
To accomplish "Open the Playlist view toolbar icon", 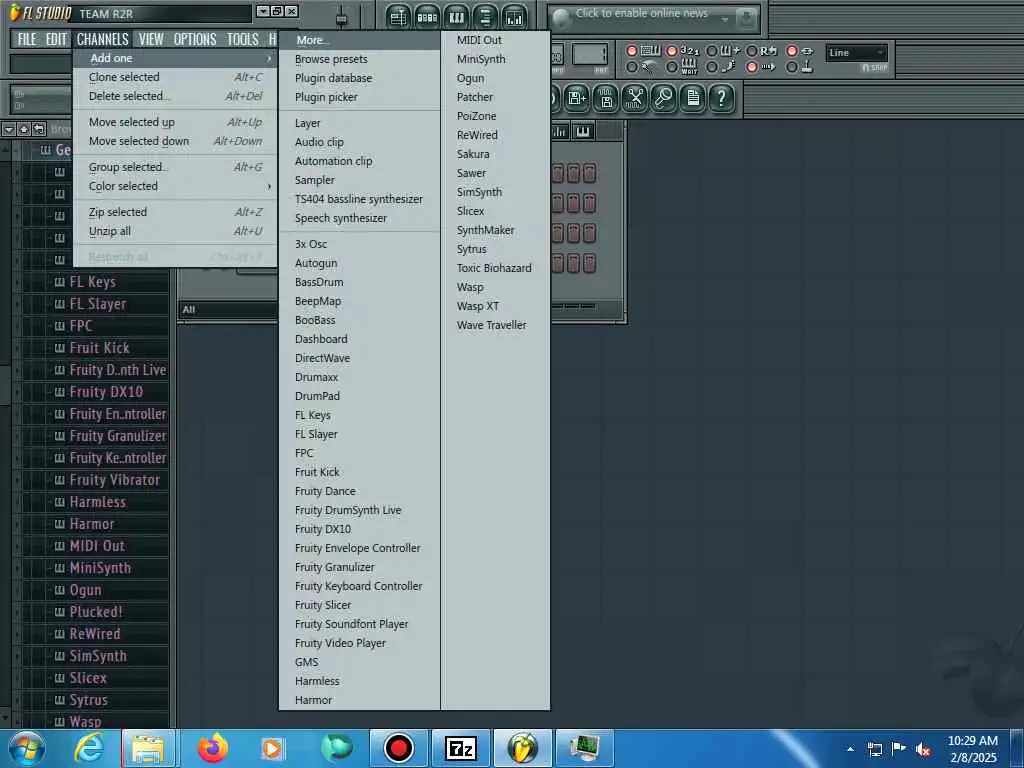I will [398, 17].
